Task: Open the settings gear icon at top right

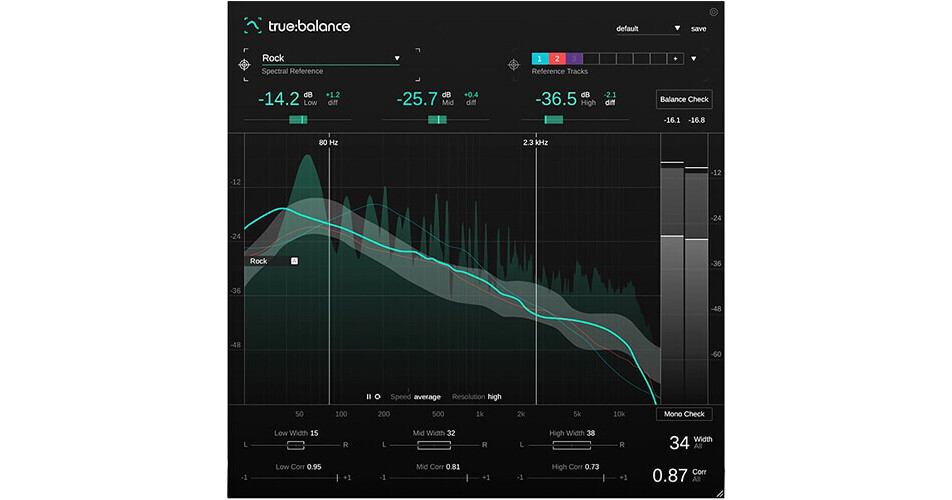Action: tap(713, 12)
